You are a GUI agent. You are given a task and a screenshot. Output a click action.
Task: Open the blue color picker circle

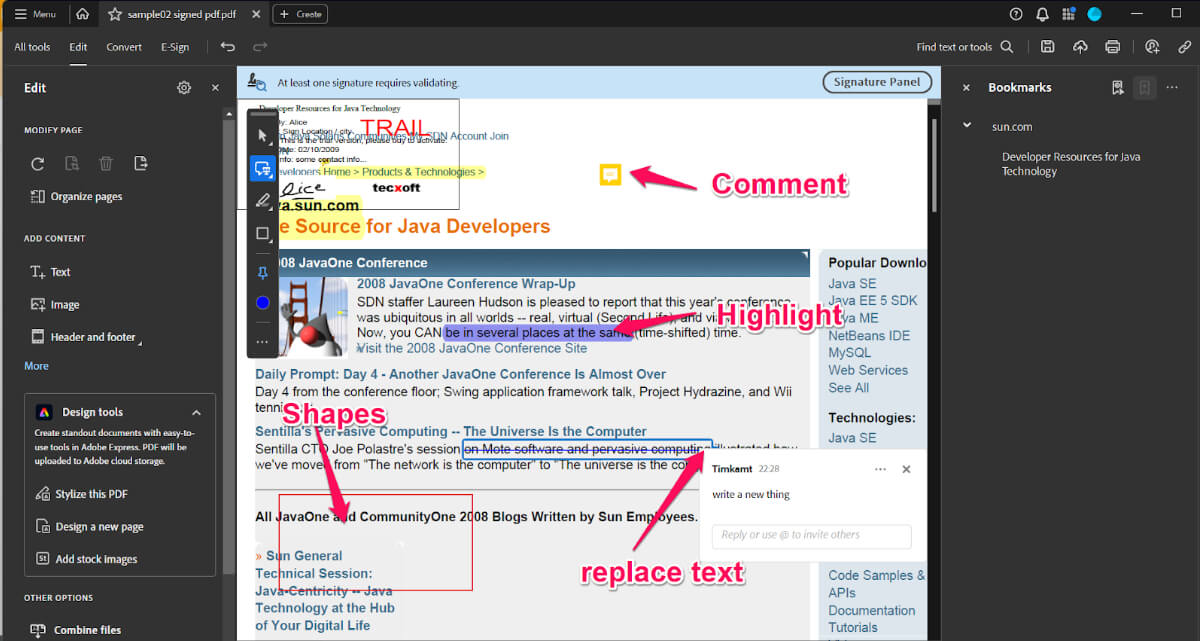point(263,303)
